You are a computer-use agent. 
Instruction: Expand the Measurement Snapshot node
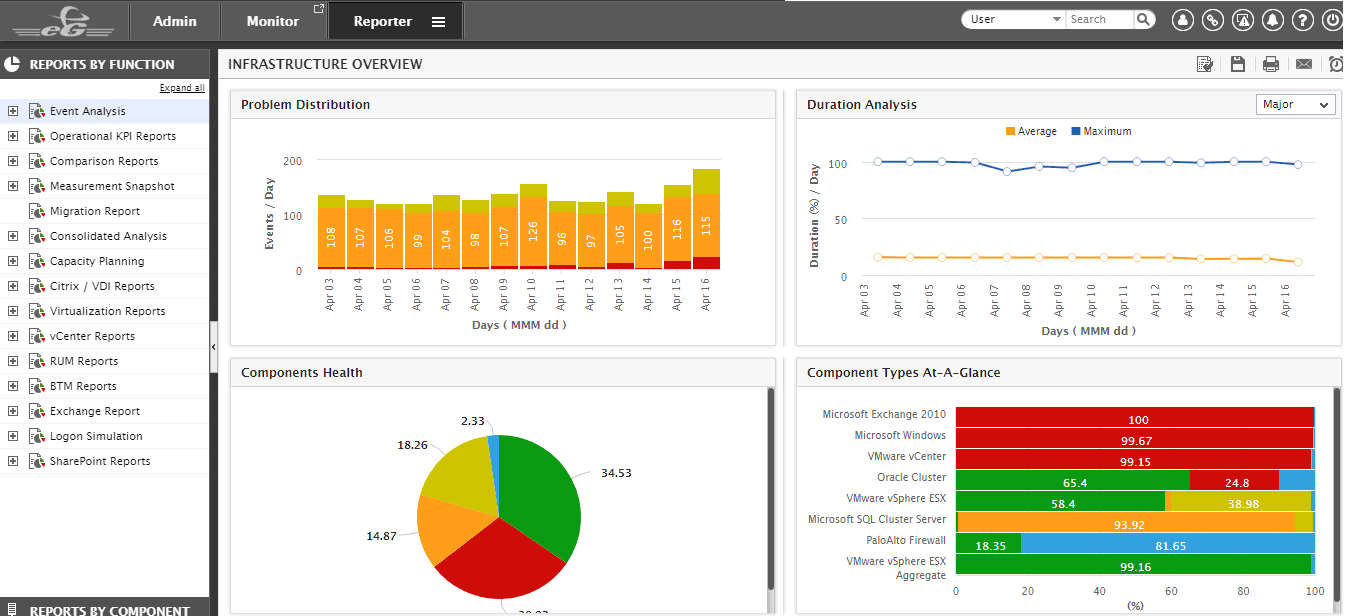coord(13,186)
